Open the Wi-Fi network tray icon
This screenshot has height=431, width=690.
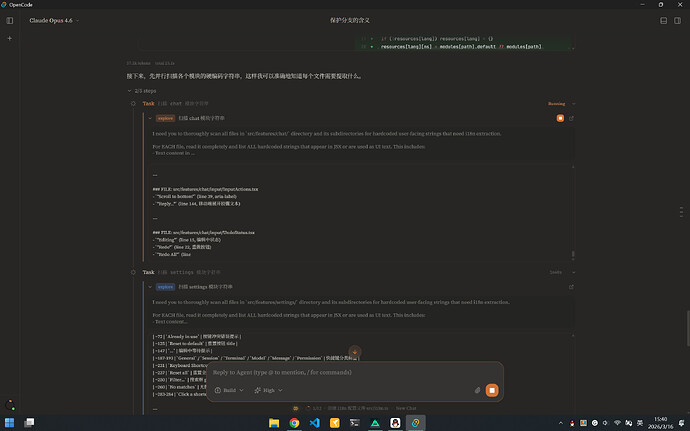click(617, 423)
